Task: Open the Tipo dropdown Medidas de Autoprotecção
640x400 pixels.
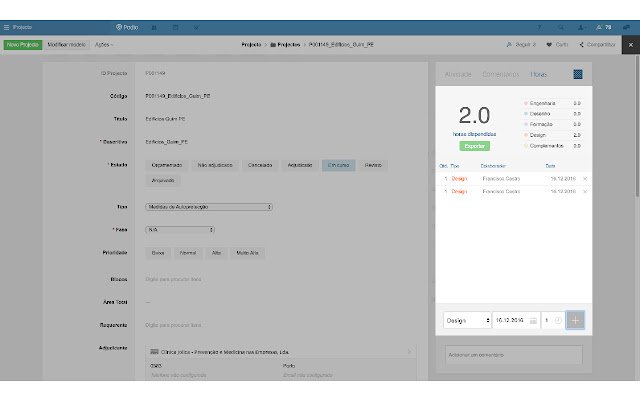Action: (x=209, y=207)
